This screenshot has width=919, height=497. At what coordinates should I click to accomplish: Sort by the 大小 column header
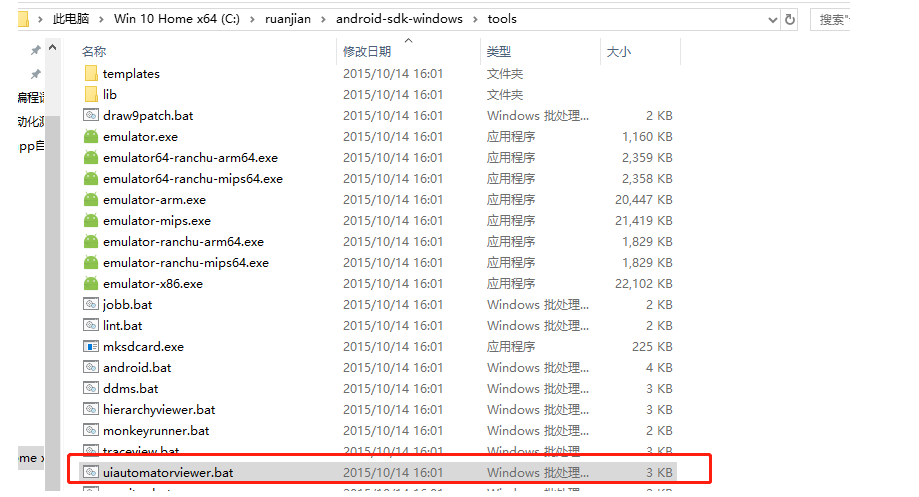click(619, 52)
